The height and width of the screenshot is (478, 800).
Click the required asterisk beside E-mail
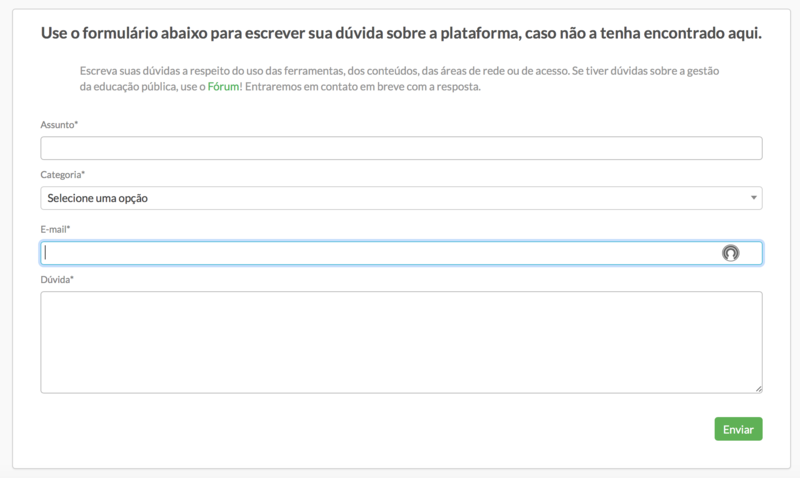click(68, 228)
